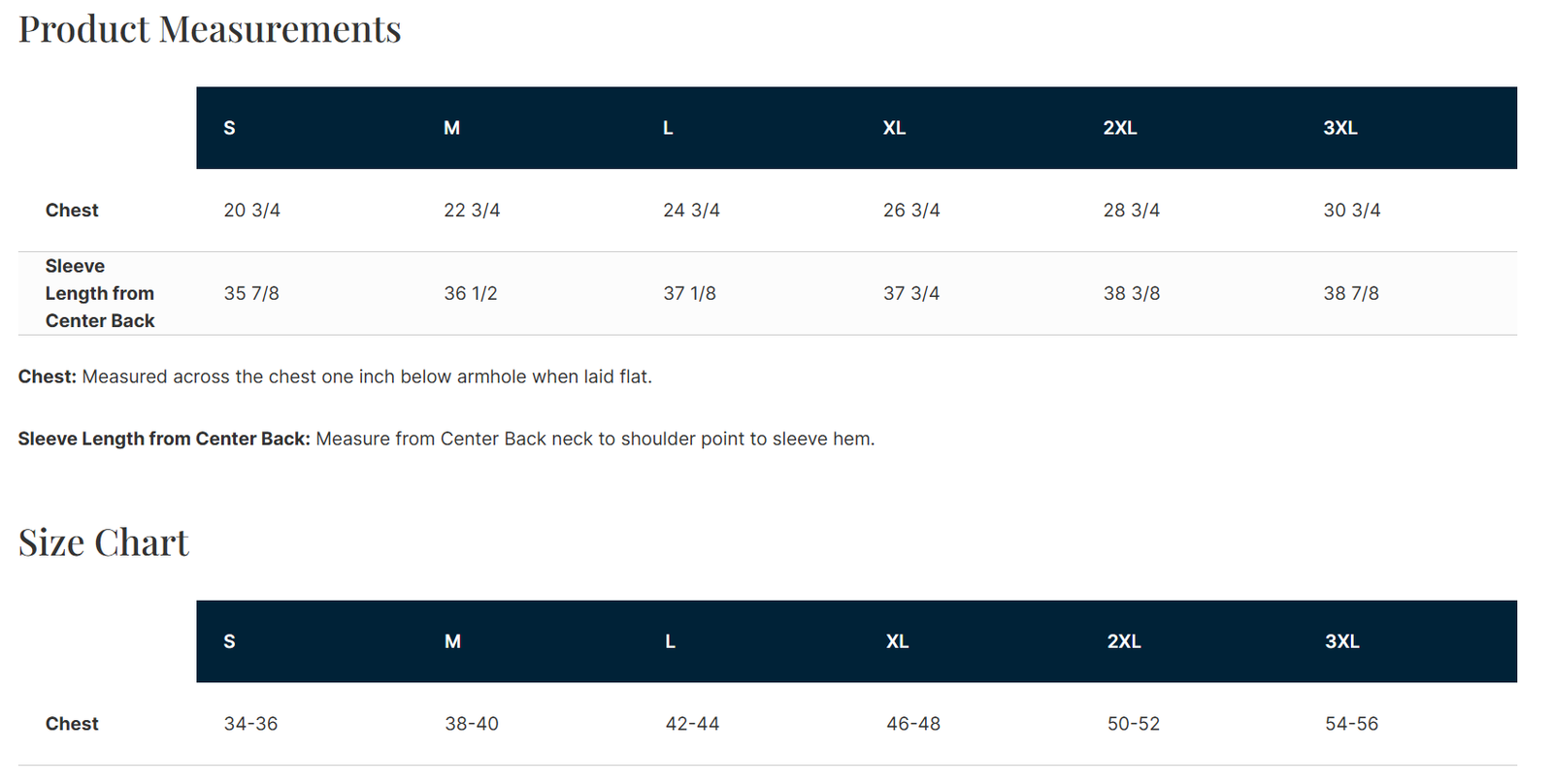Click the bold Chest: measurement description label

[x=47, y=376]
